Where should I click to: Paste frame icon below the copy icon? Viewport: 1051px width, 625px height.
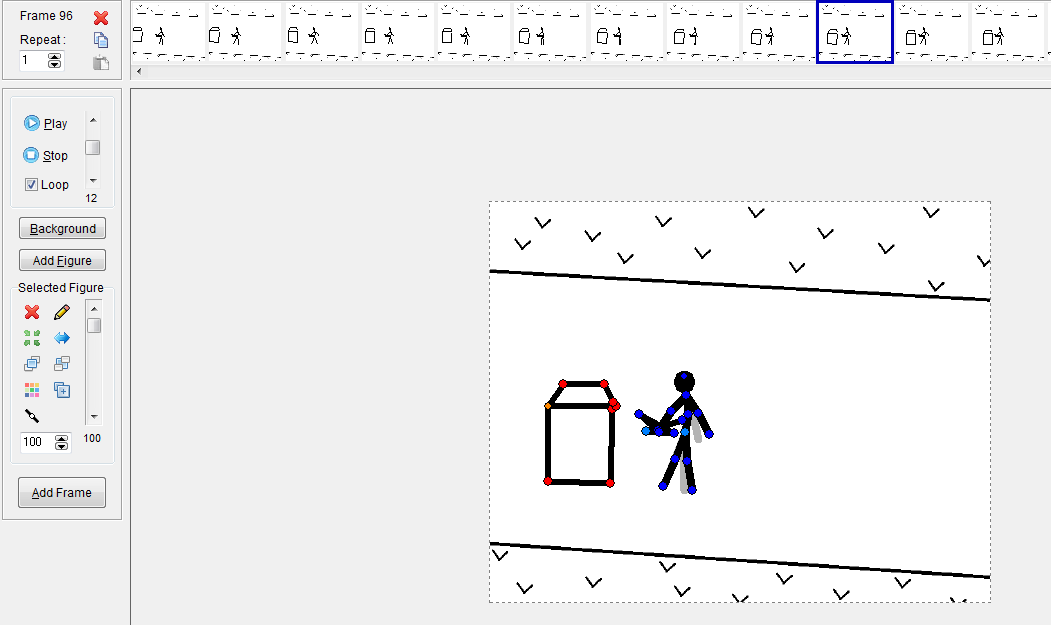(x=101, y=63)
